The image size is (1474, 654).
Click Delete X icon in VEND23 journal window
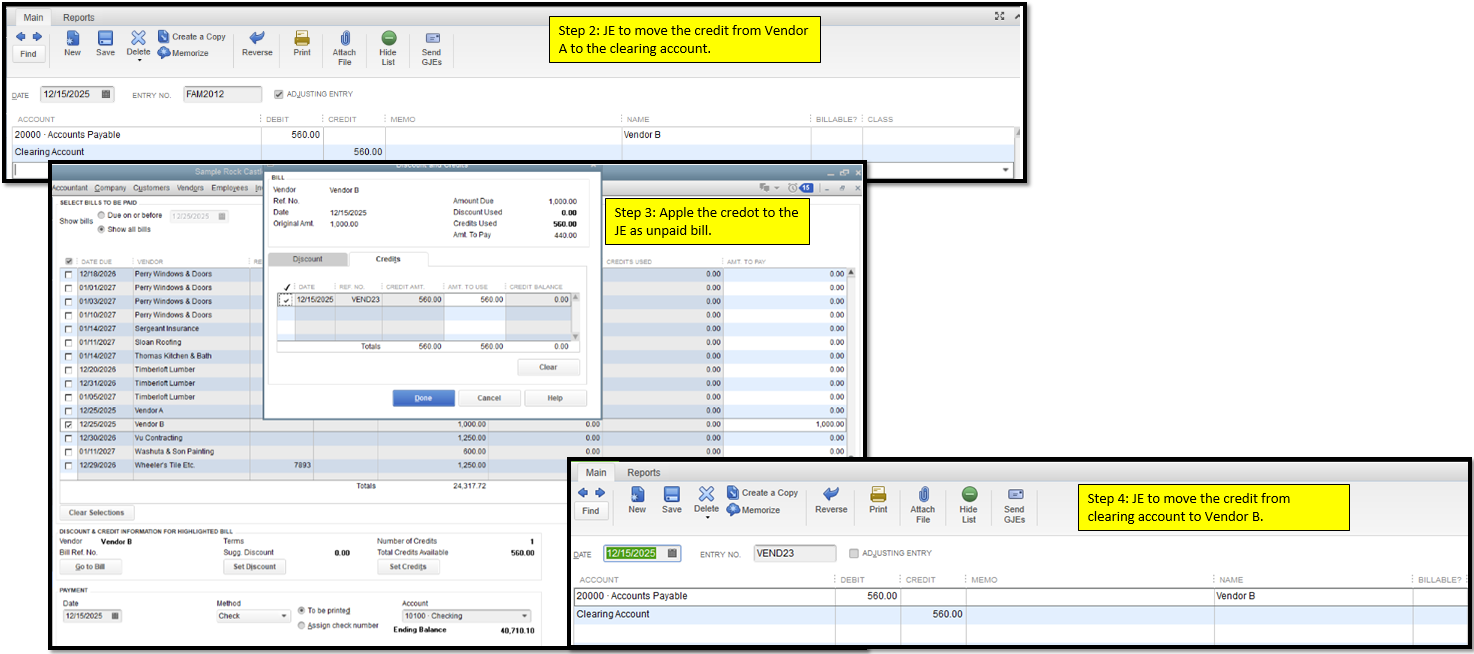[706, 493]
